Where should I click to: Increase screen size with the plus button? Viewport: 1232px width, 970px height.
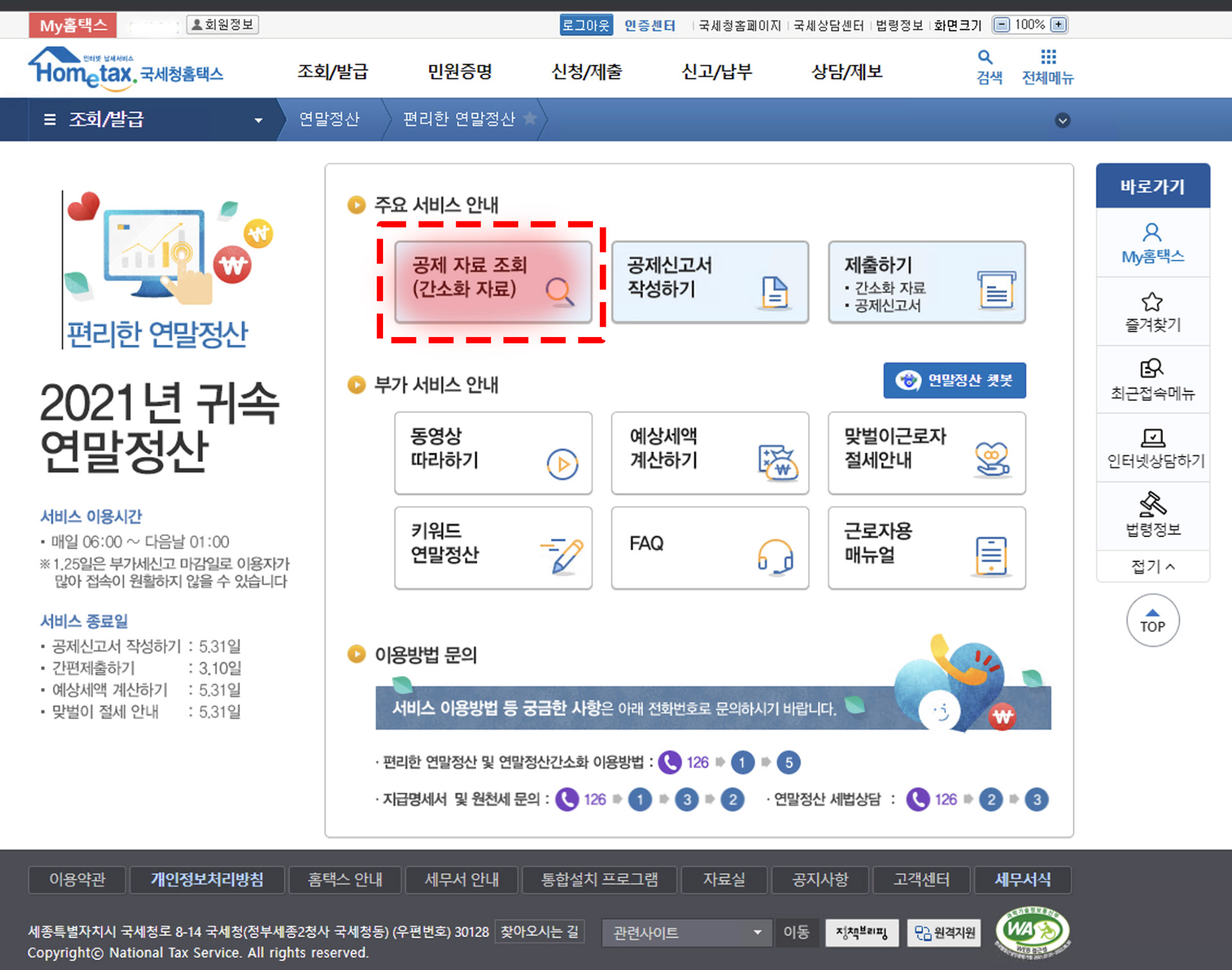(x=1059, y=24)
